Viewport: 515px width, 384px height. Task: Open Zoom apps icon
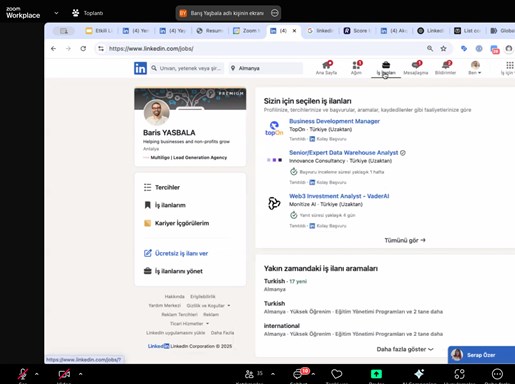coord(459,374)
